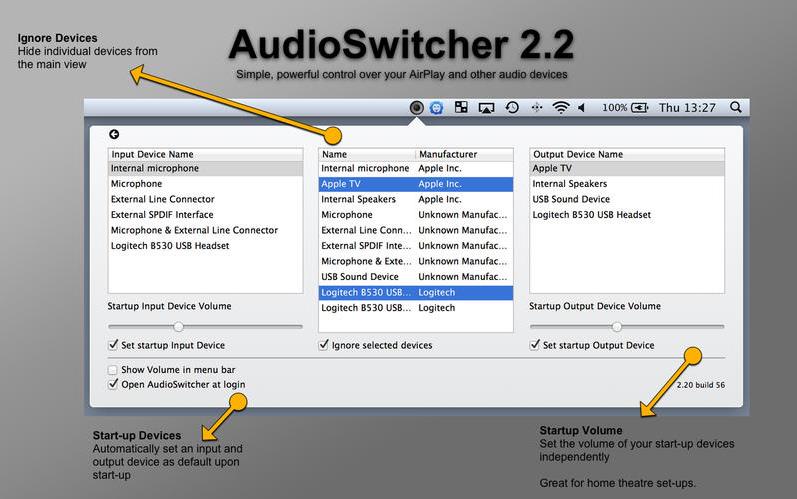Select Internal Speakers row in ignore list
This screenshot has width=797, height=499.
416,199
